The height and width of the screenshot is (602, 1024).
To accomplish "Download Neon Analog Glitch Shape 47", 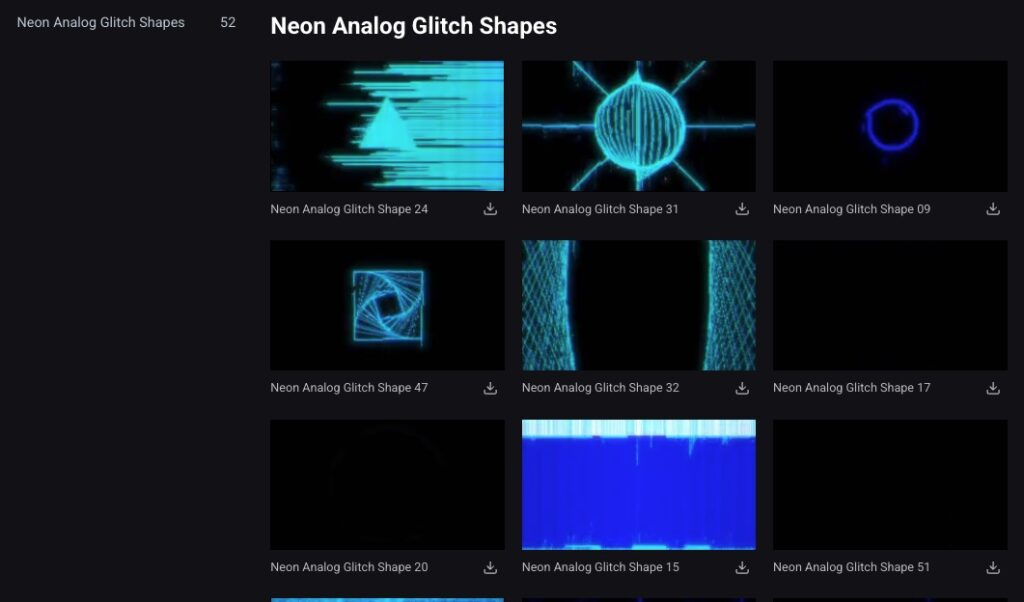I will [490, 388].
